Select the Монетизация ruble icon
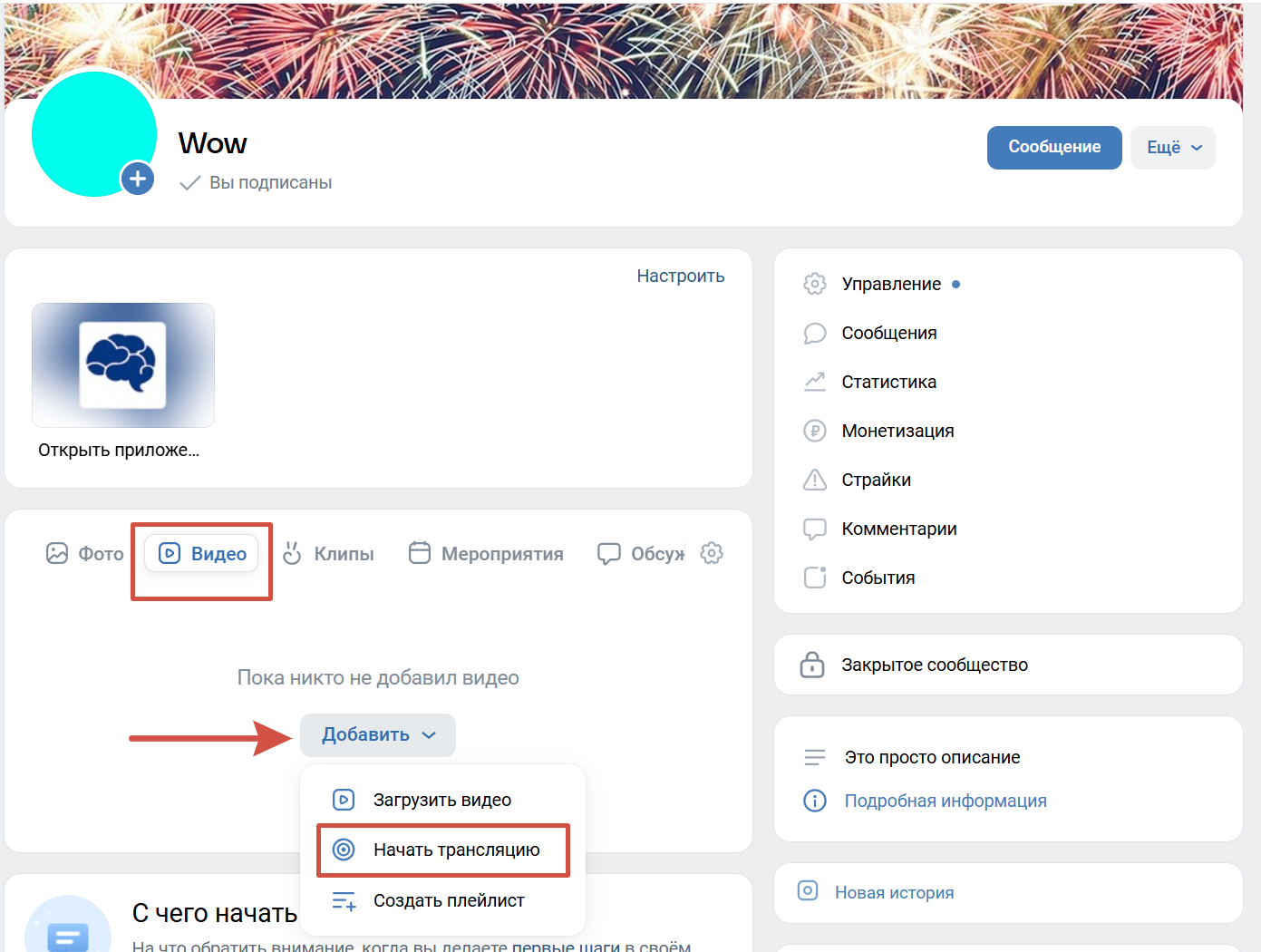The height and width of the screenshot is (952, 1261). [815, 431]
